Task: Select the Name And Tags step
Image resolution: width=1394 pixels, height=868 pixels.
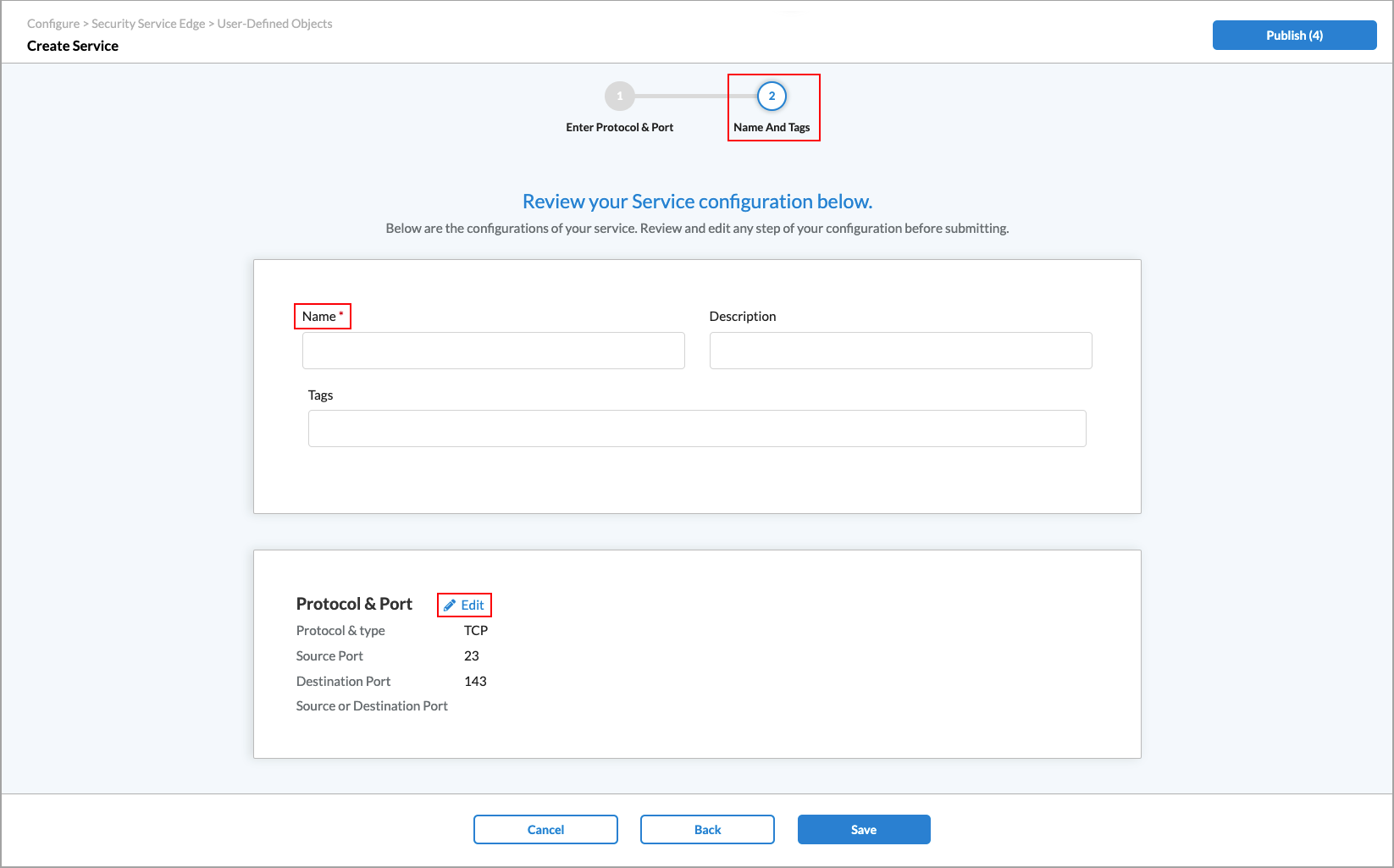Action: coord(772,127)
